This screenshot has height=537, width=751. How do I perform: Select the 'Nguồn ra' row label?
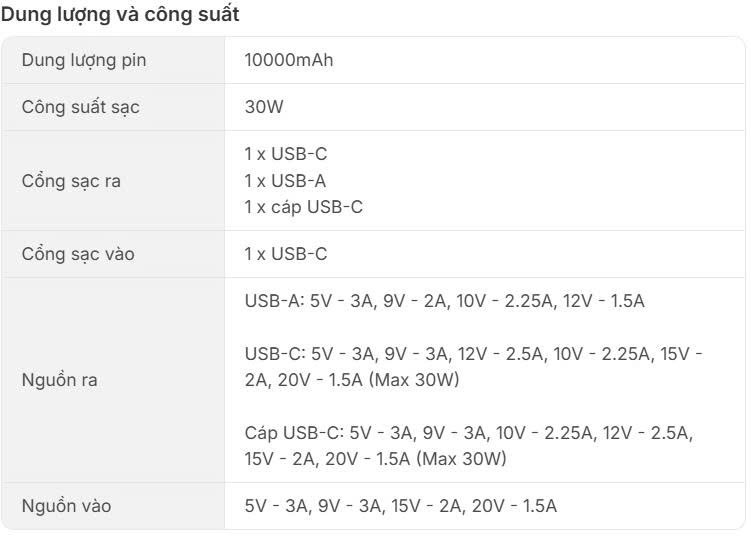tap(60, 380)
